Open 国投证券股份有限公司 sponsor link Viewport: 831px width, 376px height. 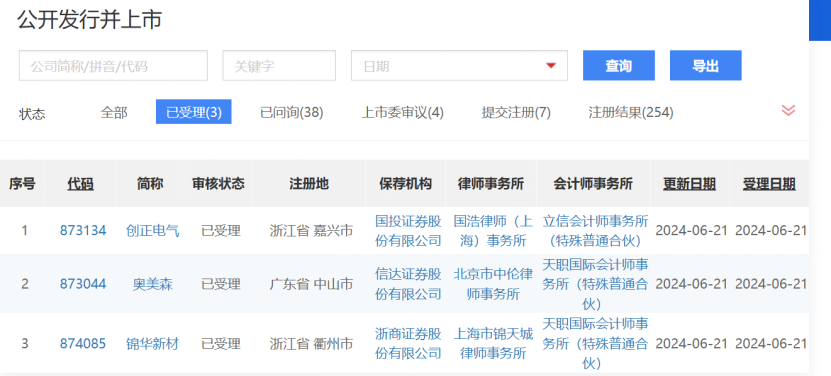(408, 231)
